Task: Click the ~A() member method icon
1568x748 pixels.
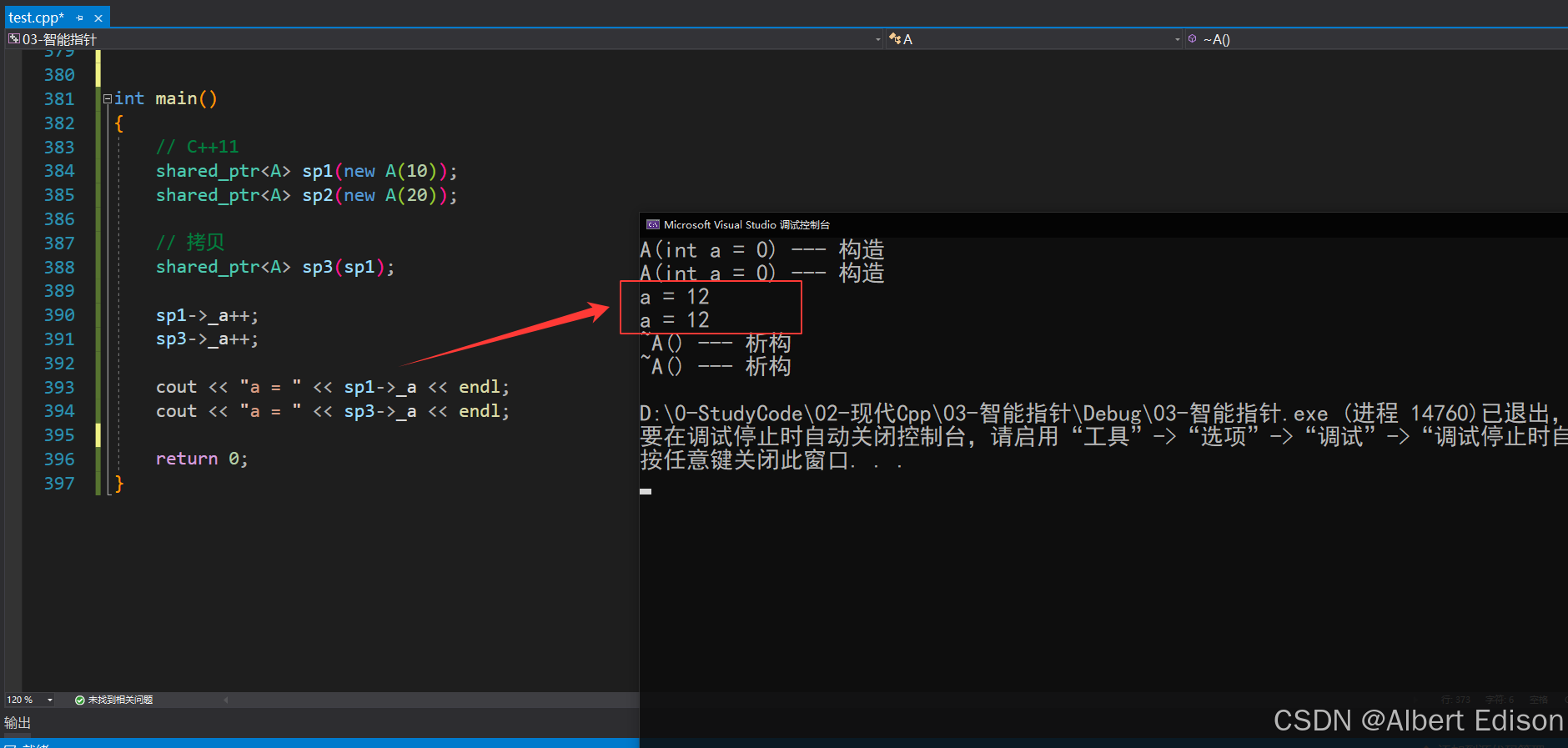Action: point(1193,39)
